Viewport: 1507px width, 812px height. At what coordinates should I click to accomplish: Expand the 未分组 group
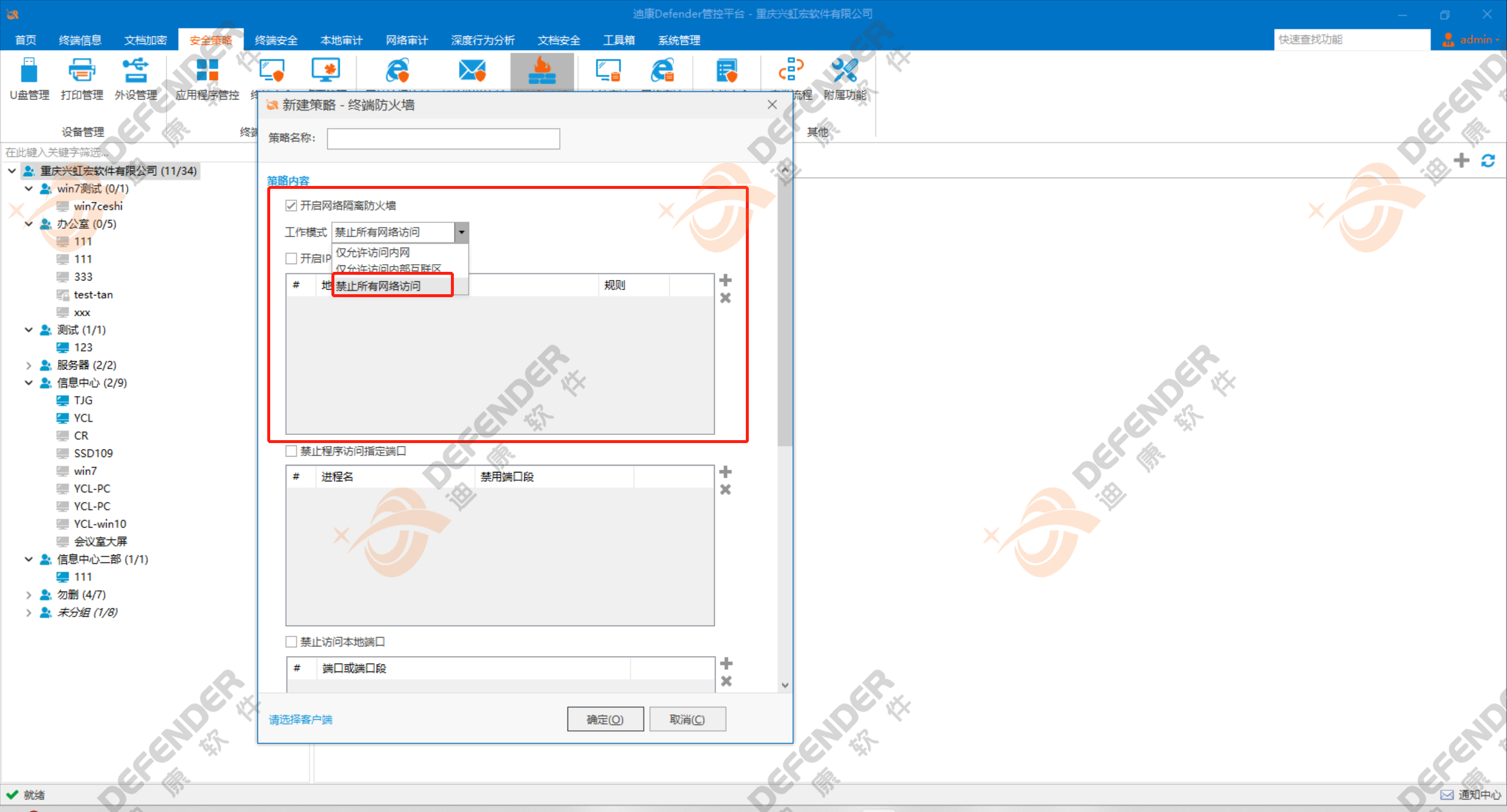[x=28, y=613]
